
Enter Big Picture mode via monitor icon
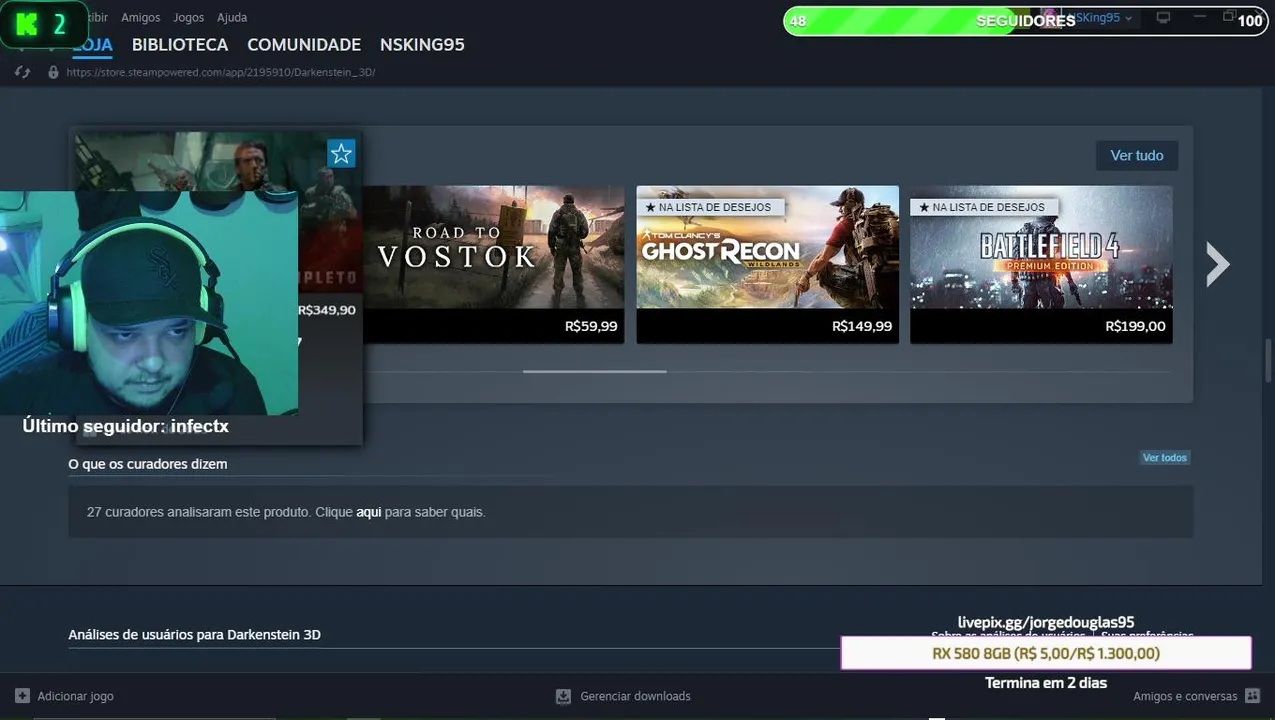click(x=1163, y=18)
